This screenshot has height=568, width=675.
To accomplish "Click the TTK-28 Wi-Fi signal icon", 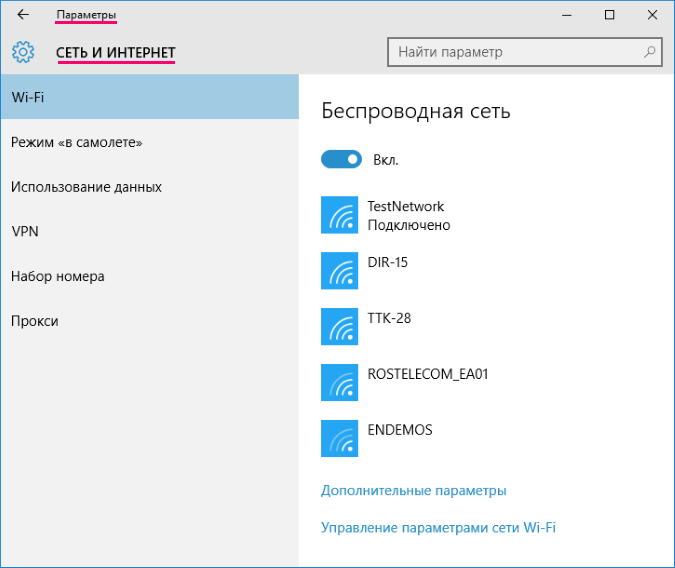I will pyautogui.click(x=340, y=327).
